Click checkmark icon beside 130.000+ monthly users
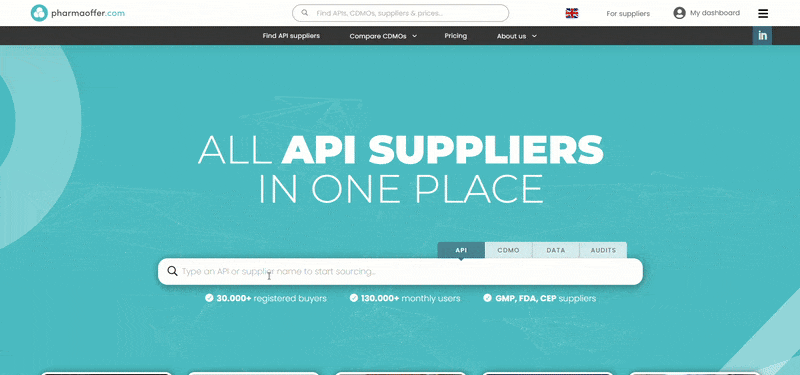Viewport: 800px width, 375px height. tap(354, 298)
